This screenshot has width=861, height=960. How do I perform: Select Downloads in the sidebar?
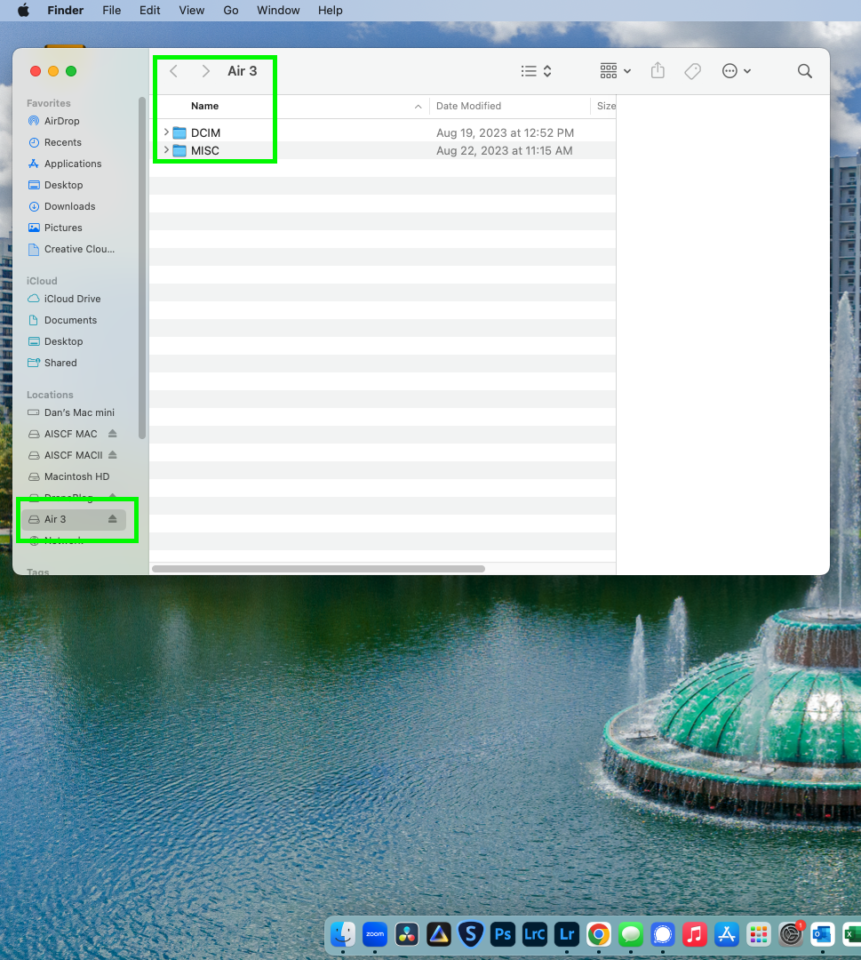point(69,206)
